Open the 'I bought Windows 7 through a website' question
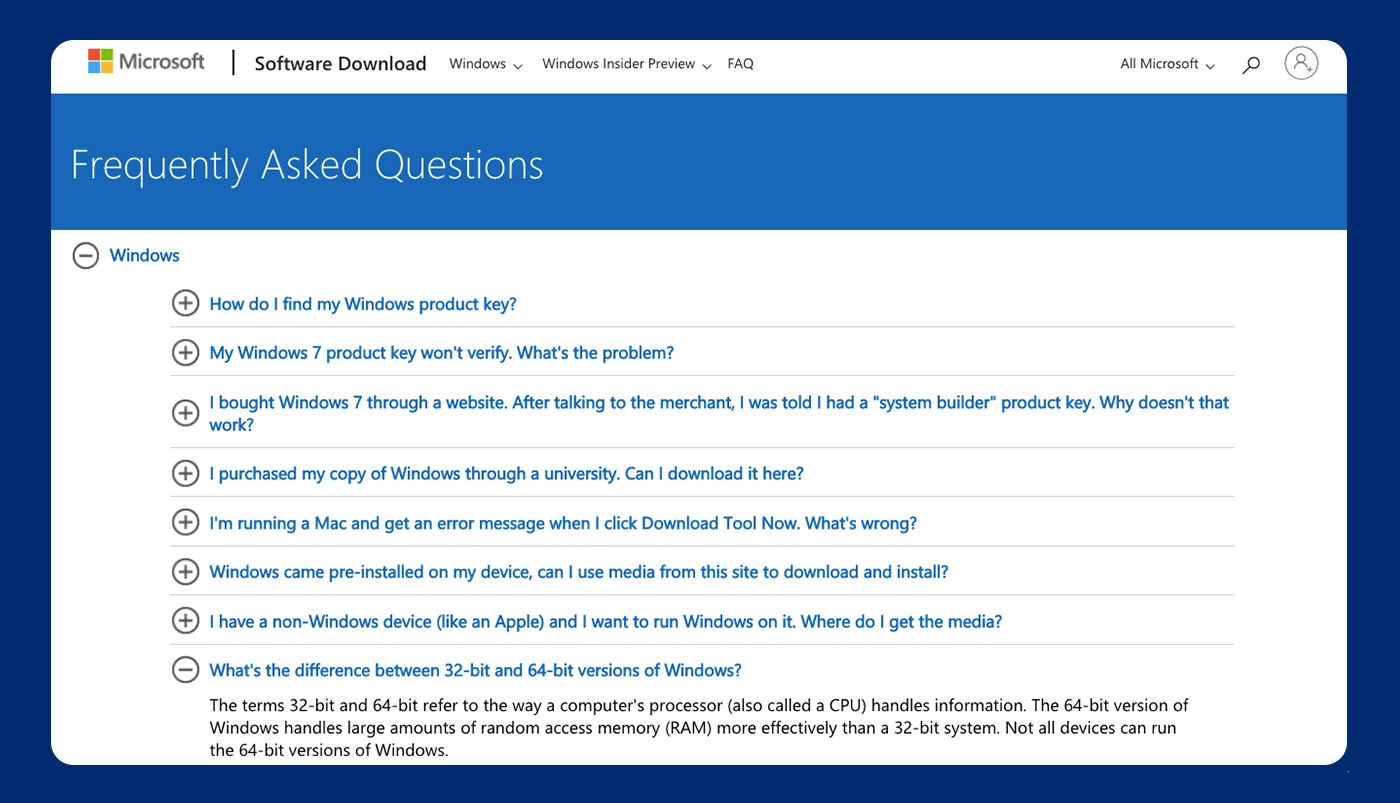Image resolution: width=1400 pixels, height=803 pixels. (719, 413)
